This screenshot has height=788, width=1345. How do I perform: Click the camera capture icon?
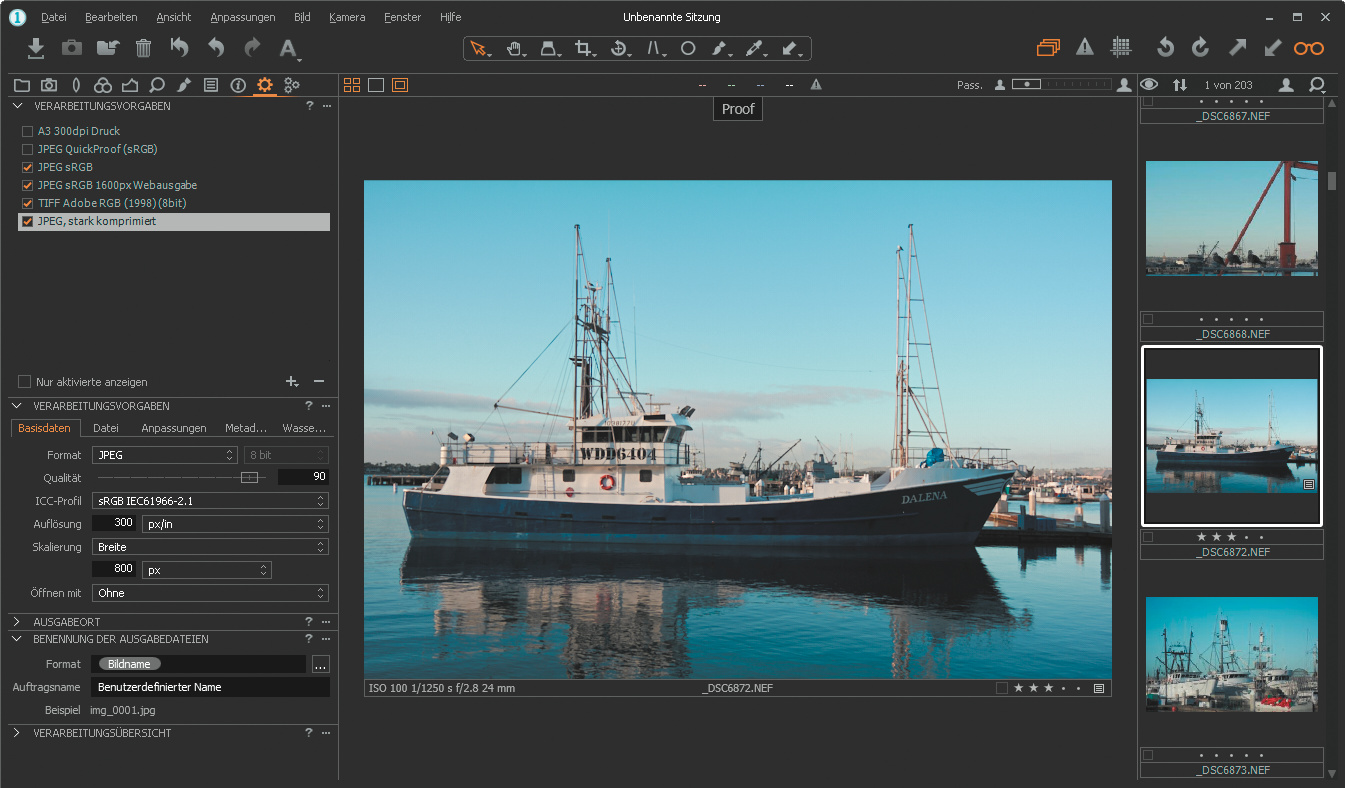point(72,48)
